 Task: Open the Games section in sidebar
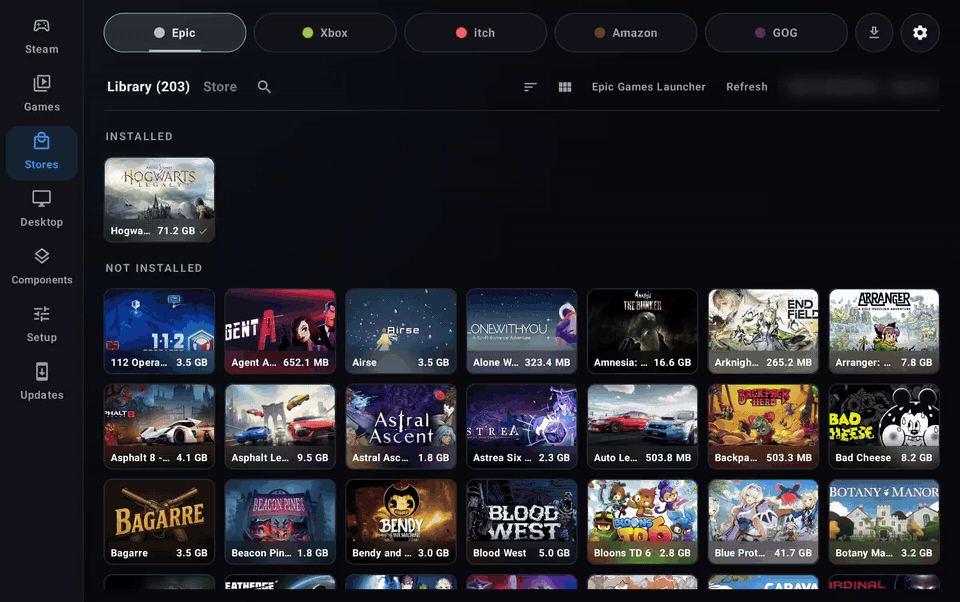pos(42,94)
